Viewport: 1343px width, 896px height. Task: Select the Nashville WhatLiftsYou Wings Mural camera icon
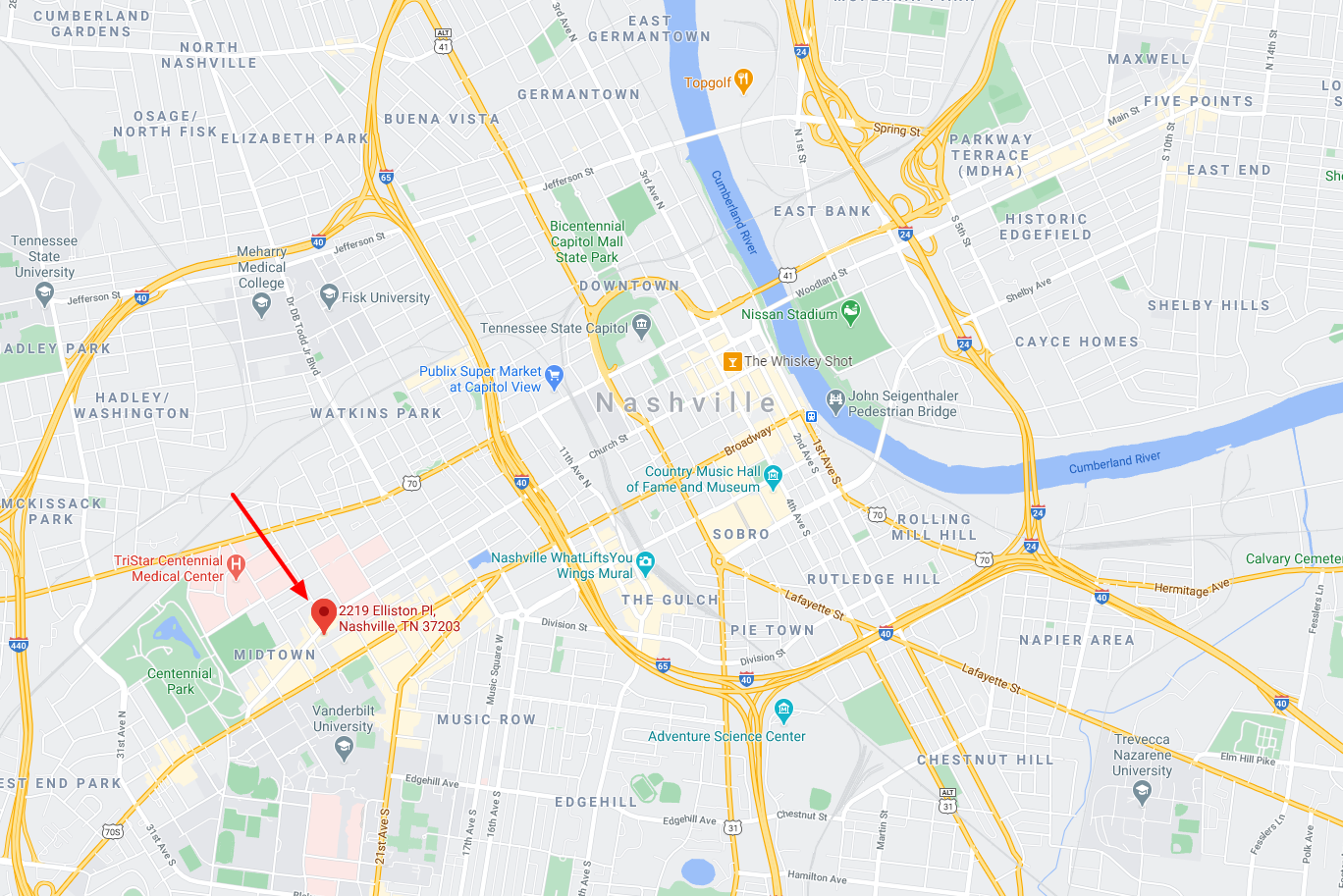point(645,563)
